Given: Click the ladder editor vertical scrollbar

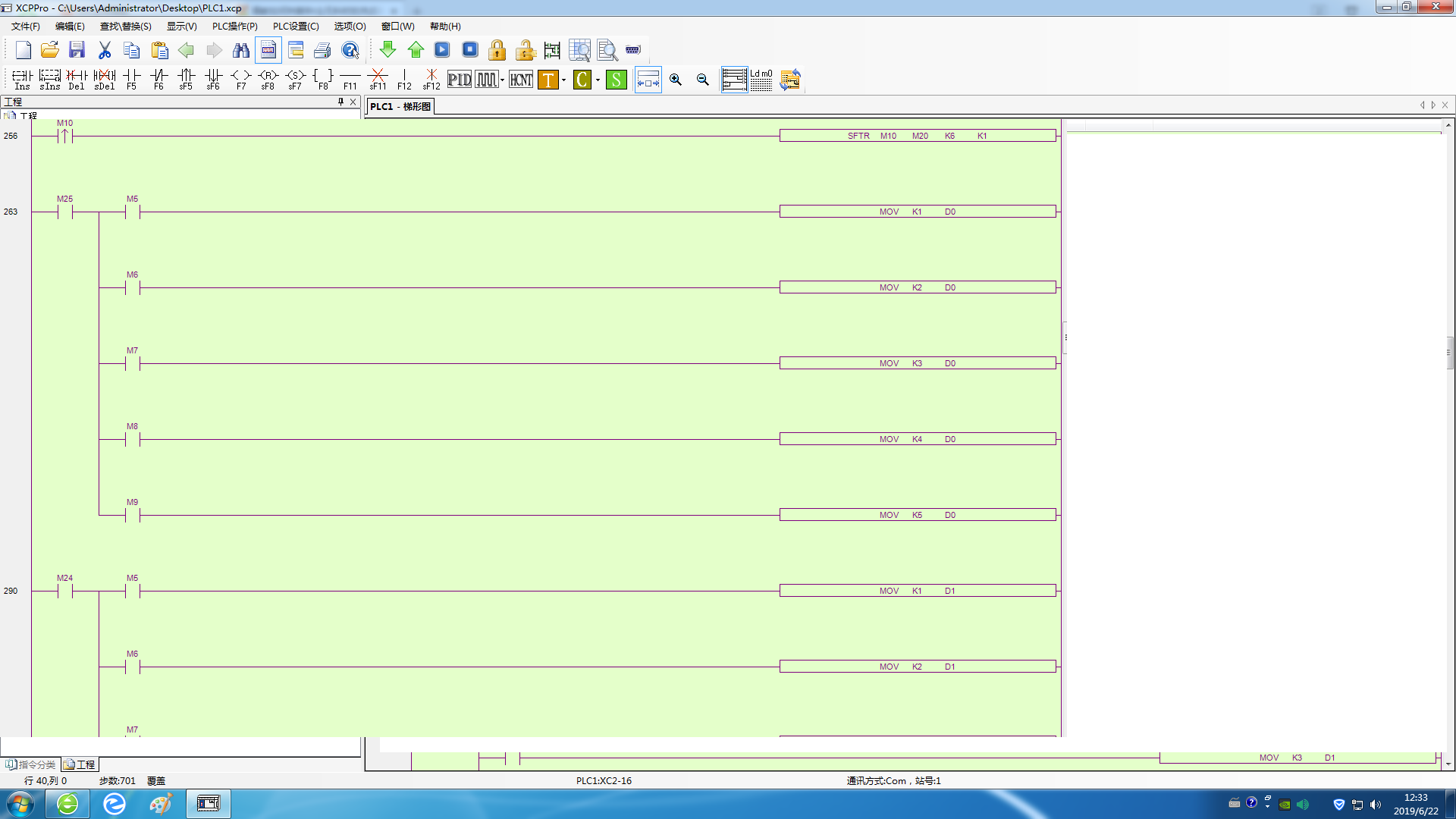Looking at the screenshot, I should pyautogui.click(x=1448, y=353).
